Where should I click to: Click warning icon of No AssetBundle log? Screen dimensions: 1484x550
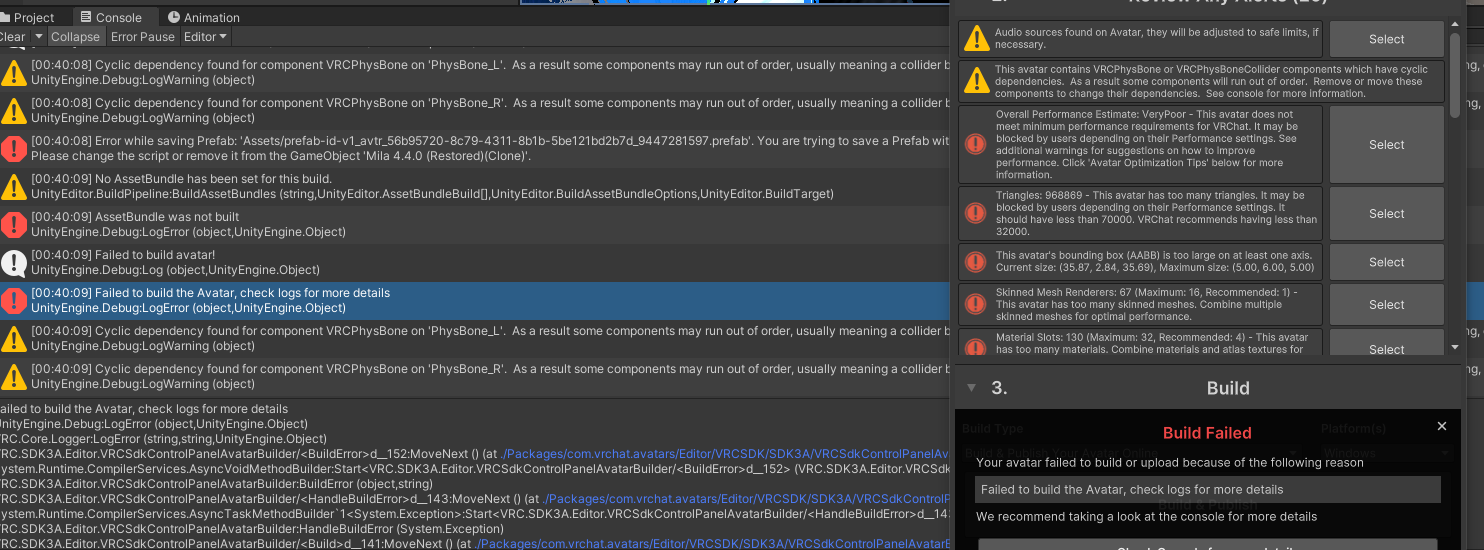(x=14, y=187)
